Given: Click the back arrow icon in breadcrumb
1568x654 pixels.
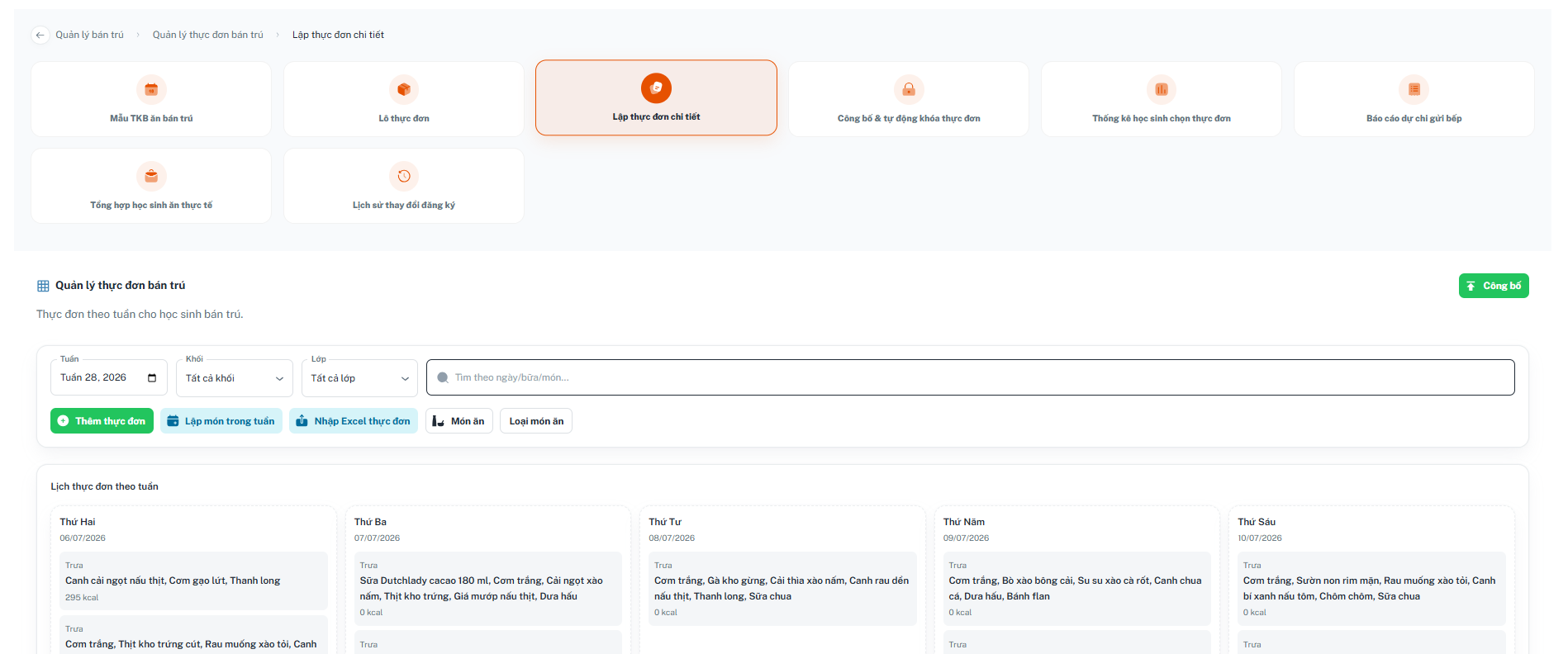Looking at the screenshot, I should tap(40, 35).
